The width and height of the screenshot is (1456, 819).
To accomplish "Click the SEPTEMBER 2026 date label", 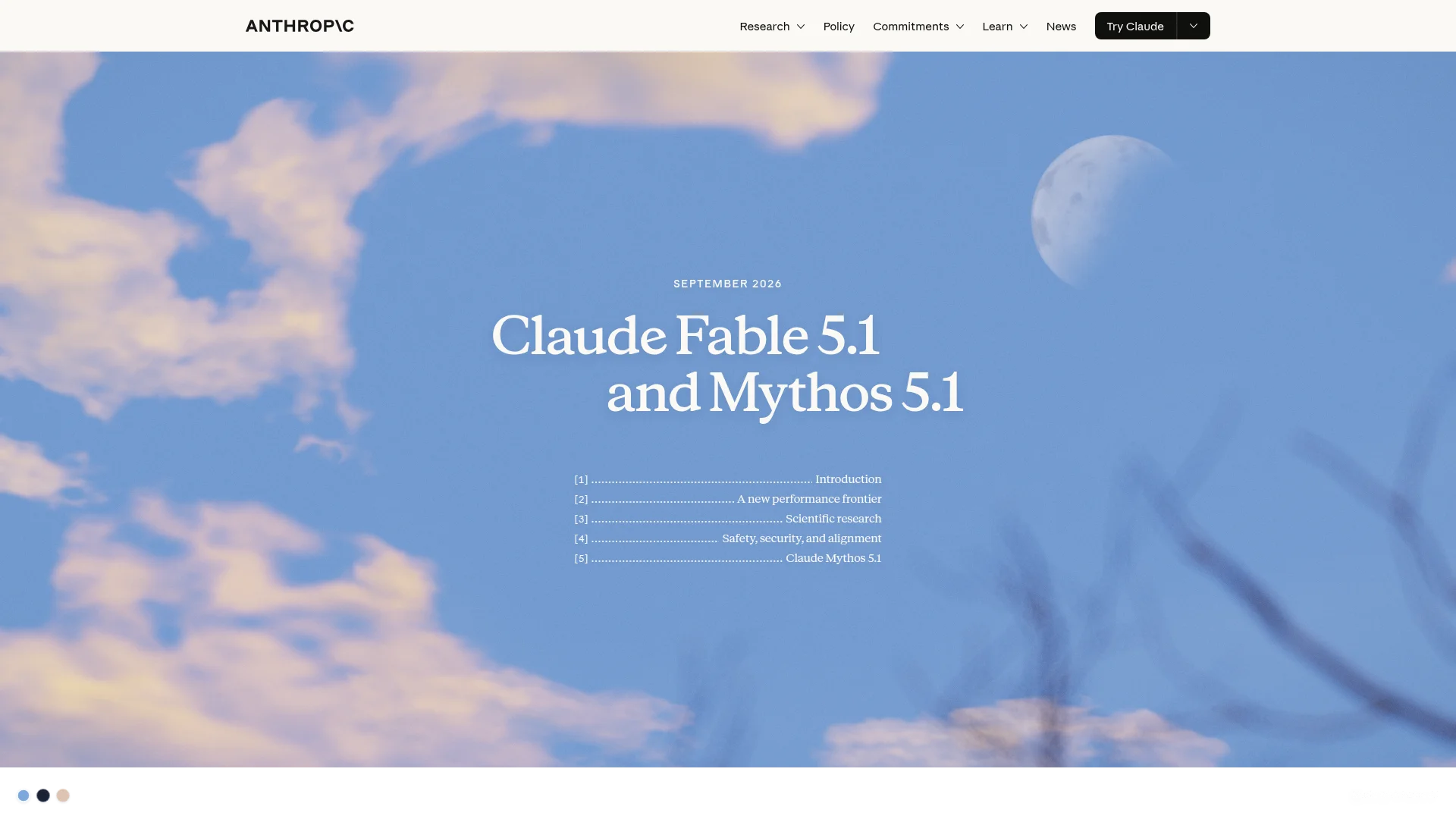I will [x=727, y=284].
